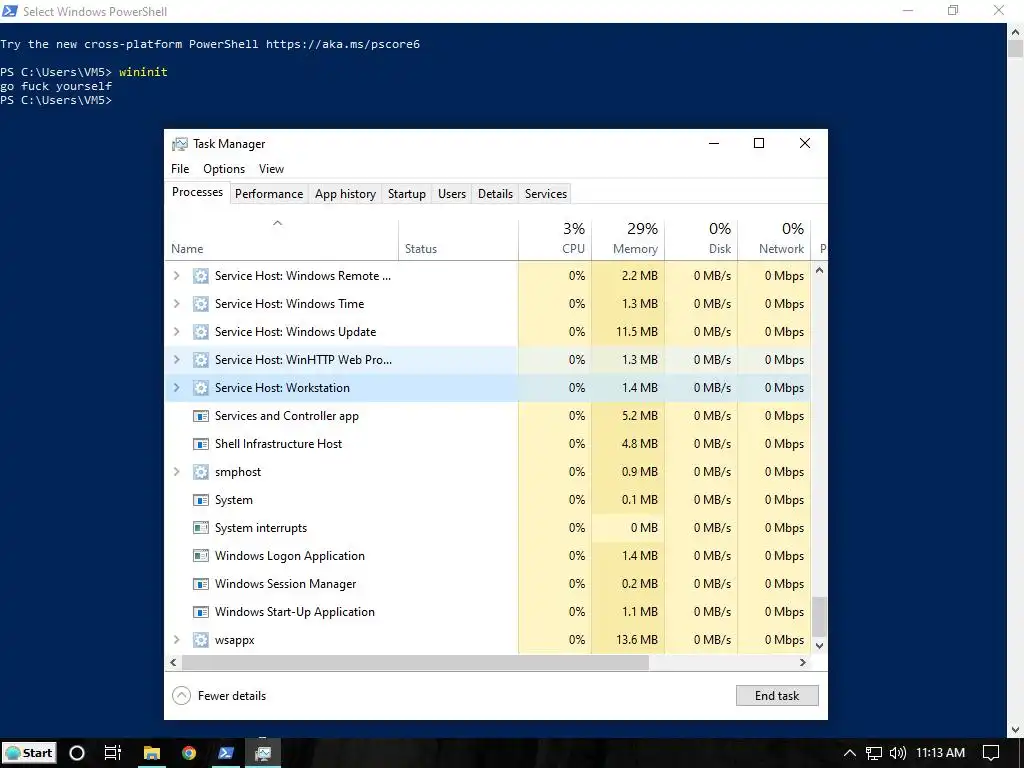Image resolution: width=1024 pixels, height=768 pixels.
Task: Switch to the Services tab
Action: click(x=545, y=194)
